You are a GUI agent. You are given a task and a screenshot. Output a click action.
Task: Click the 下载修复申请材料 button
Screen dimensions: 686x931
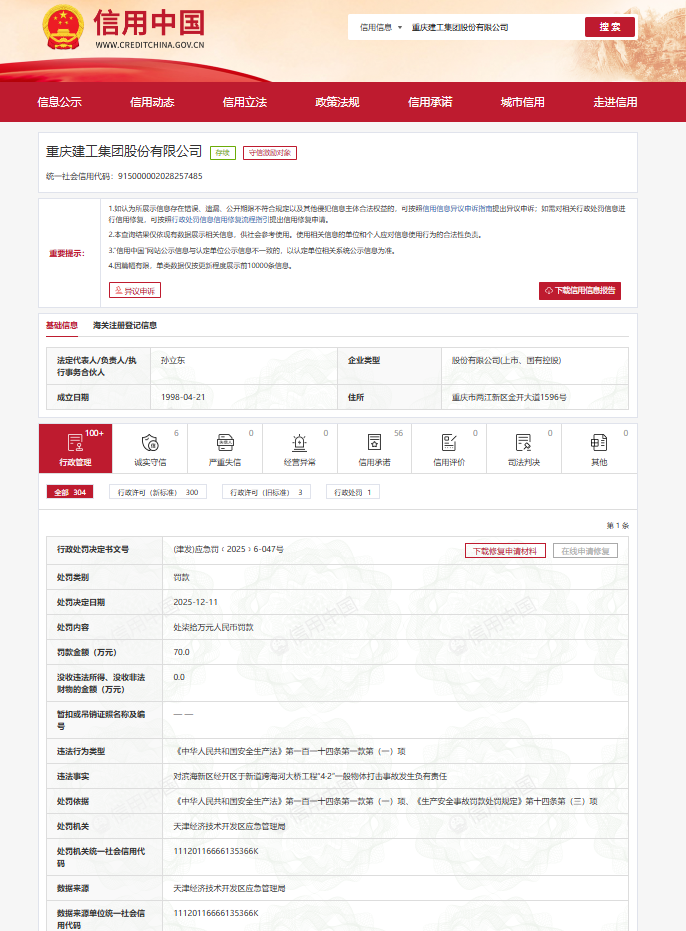pos(505,551)
